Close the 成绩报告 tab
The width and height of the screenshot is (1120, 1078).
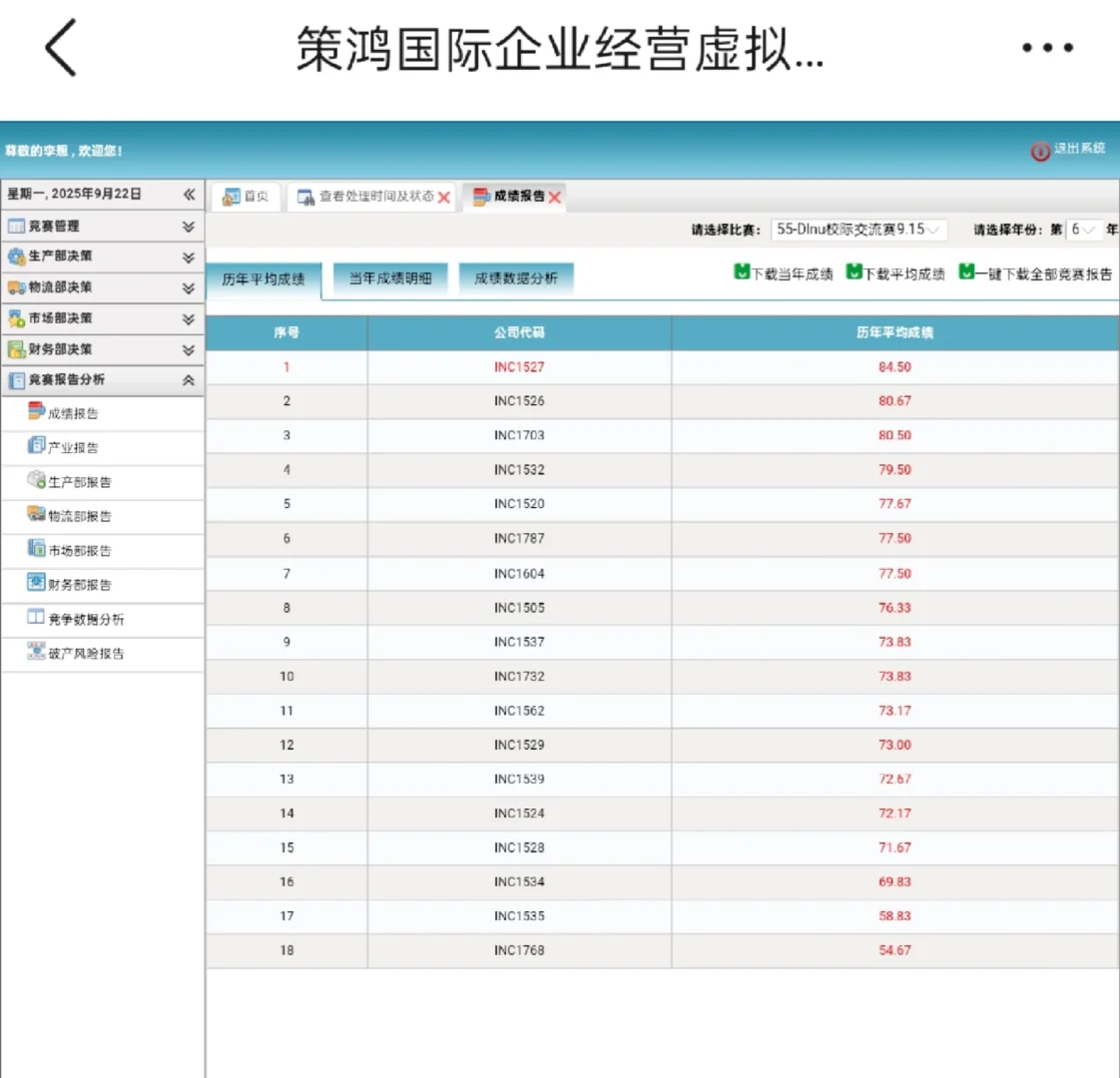click(554, 198)
